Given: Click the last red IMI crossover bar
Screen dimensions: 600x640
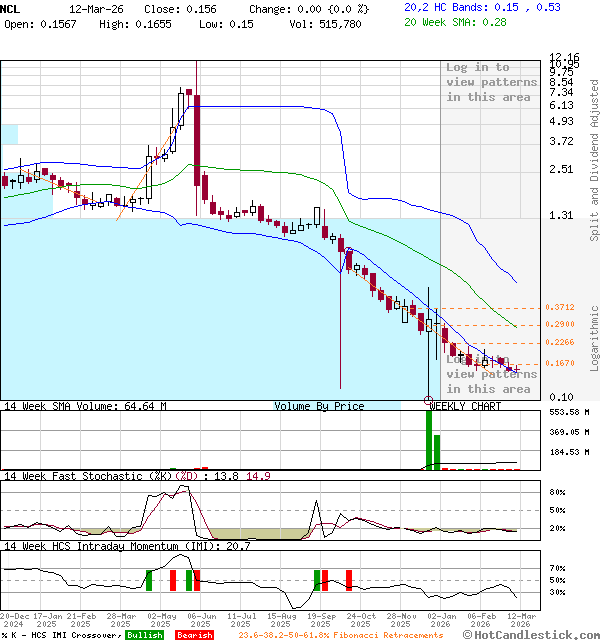Looking at the screenshot, I should (349, 580).
